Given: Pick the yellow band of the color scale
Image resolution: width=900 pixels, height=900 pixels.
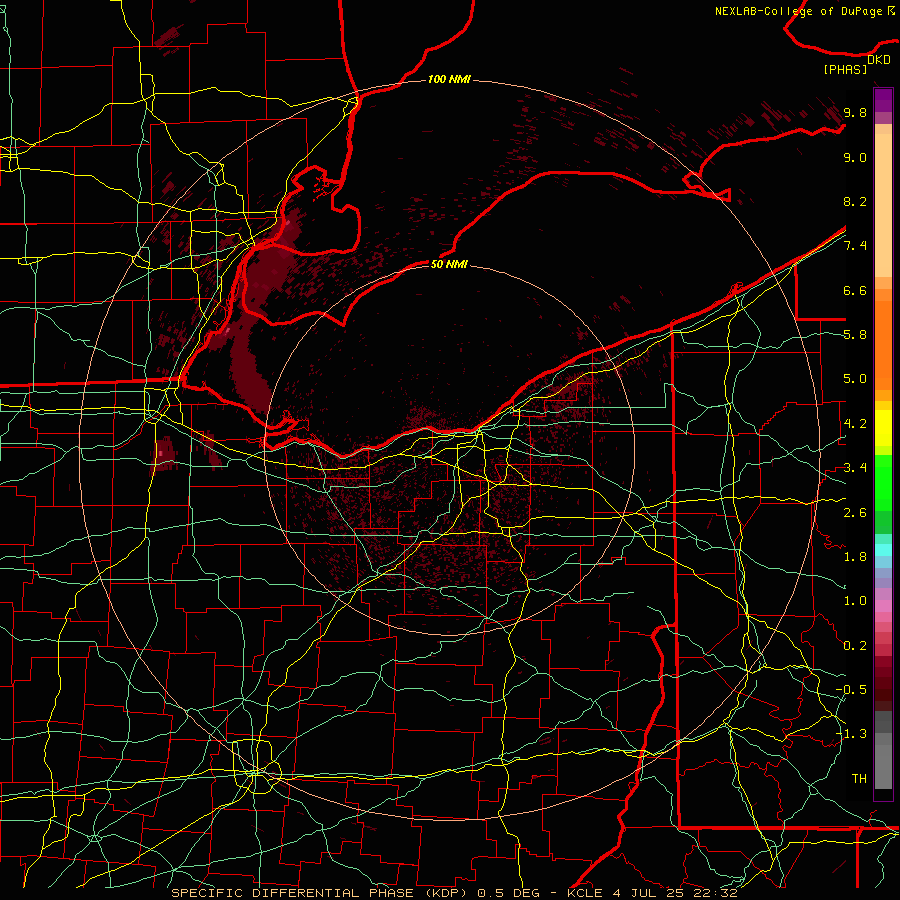Looking at the screenshot, I should (883, 428).
